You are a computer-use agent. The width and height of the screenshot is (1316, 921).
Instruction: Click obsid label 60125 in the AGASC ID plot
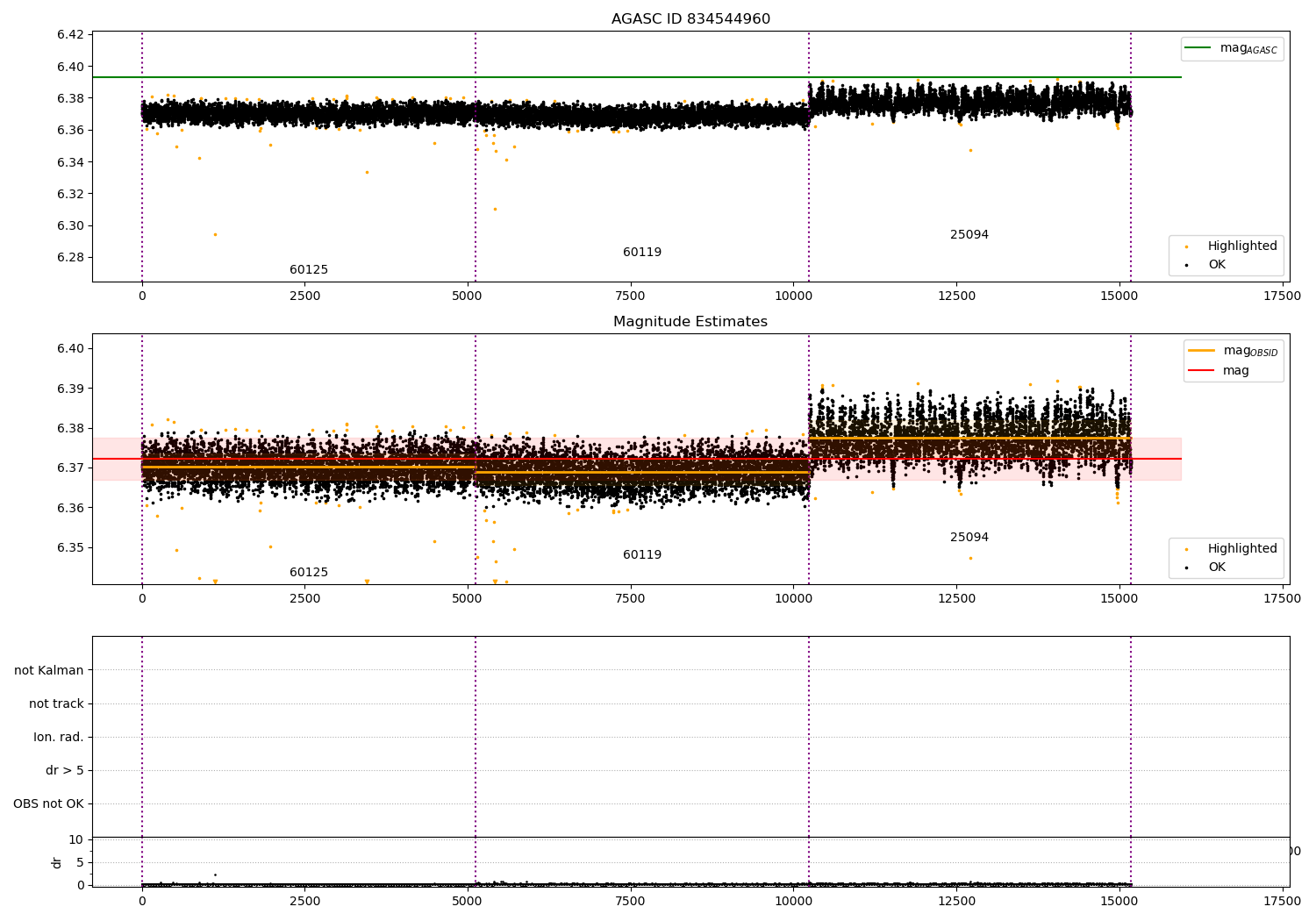[x=309, y=270]
